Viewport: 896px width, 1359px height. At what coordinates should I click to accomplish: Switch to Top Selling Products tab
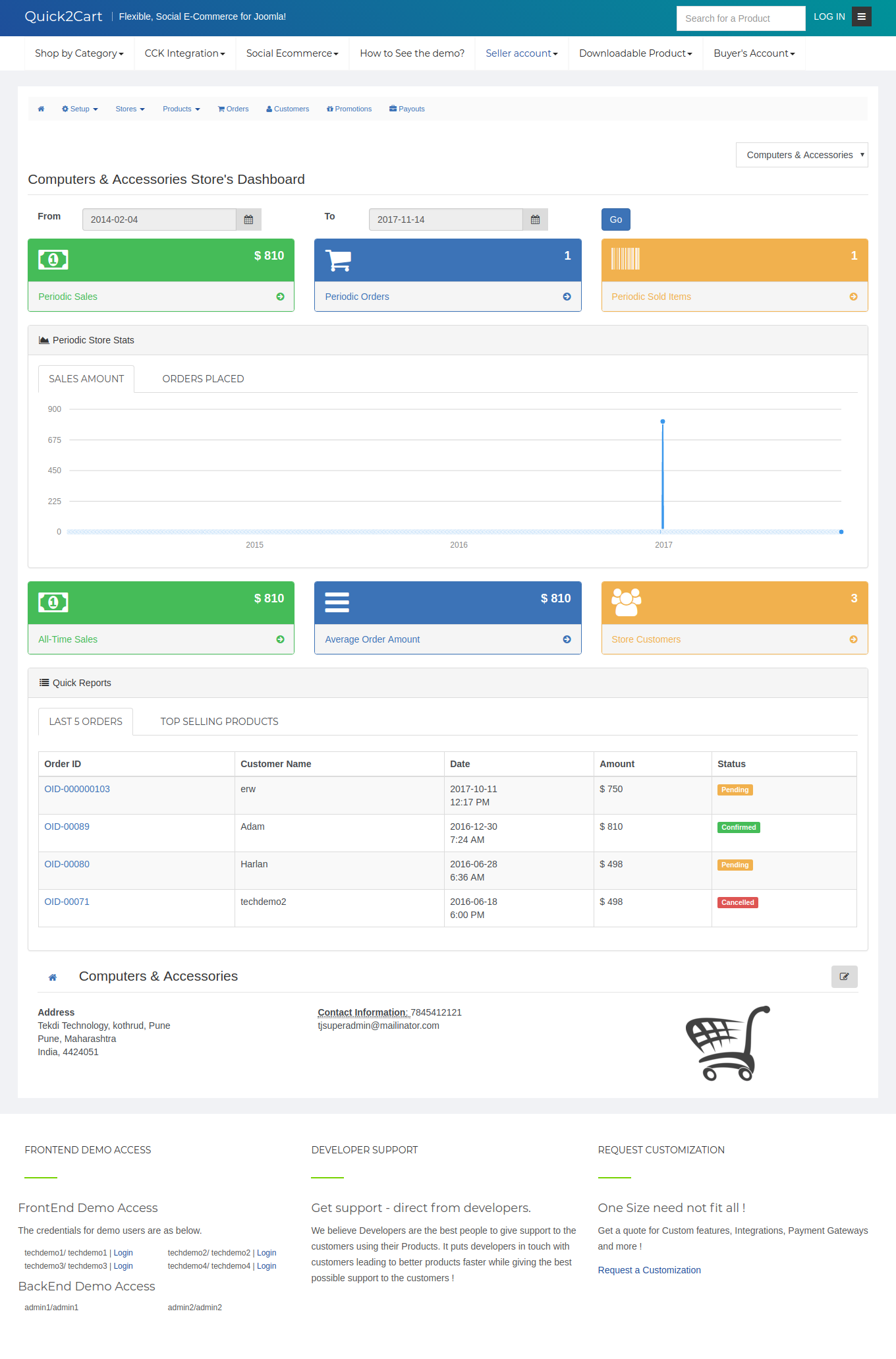tap(219, 722)
